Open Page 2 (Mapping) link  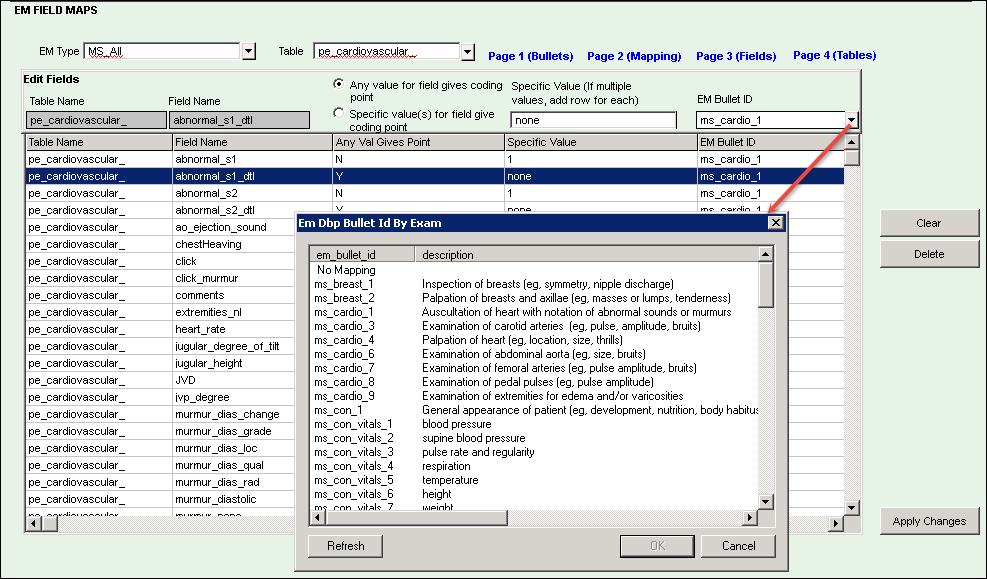[634, 56]
